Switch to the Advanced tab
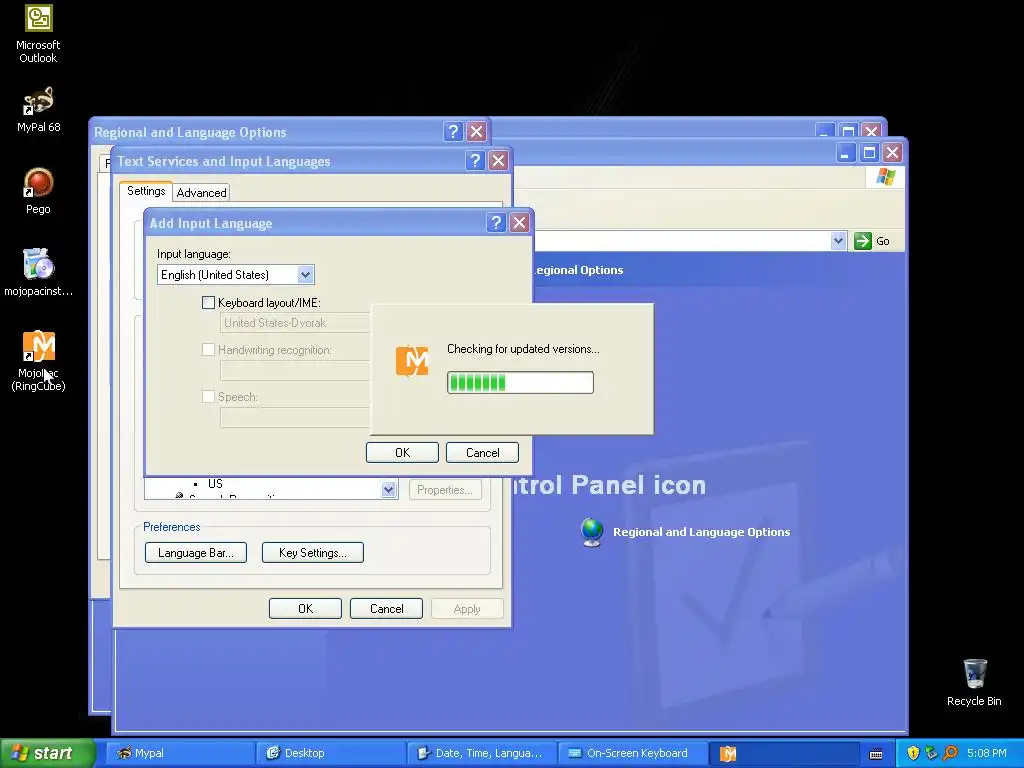This screenshot has height=768, width=1024. [x=201, y=193]
